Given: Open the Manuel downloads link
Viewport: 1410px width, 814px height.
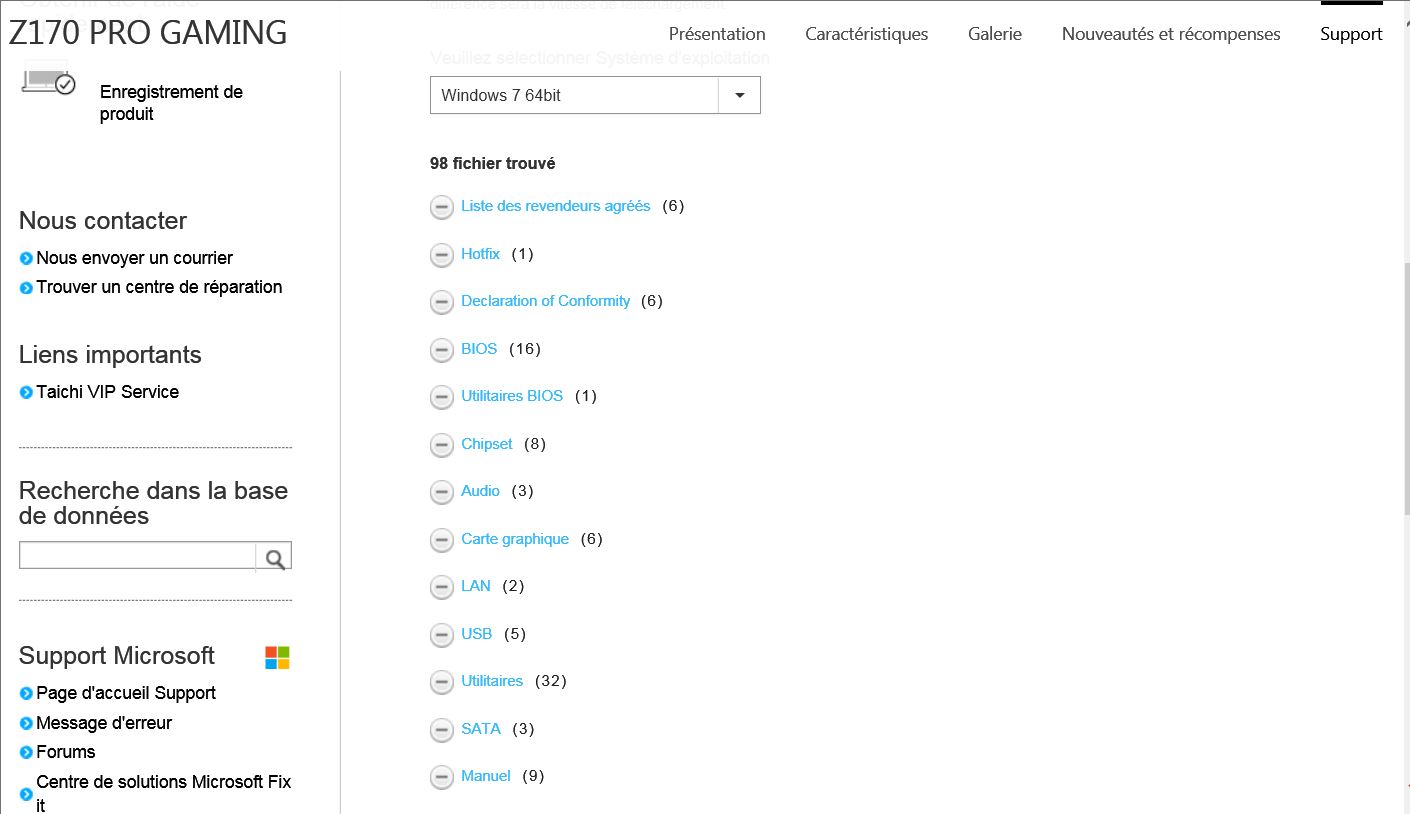Looking at the screenshot, I should point(486,776).
